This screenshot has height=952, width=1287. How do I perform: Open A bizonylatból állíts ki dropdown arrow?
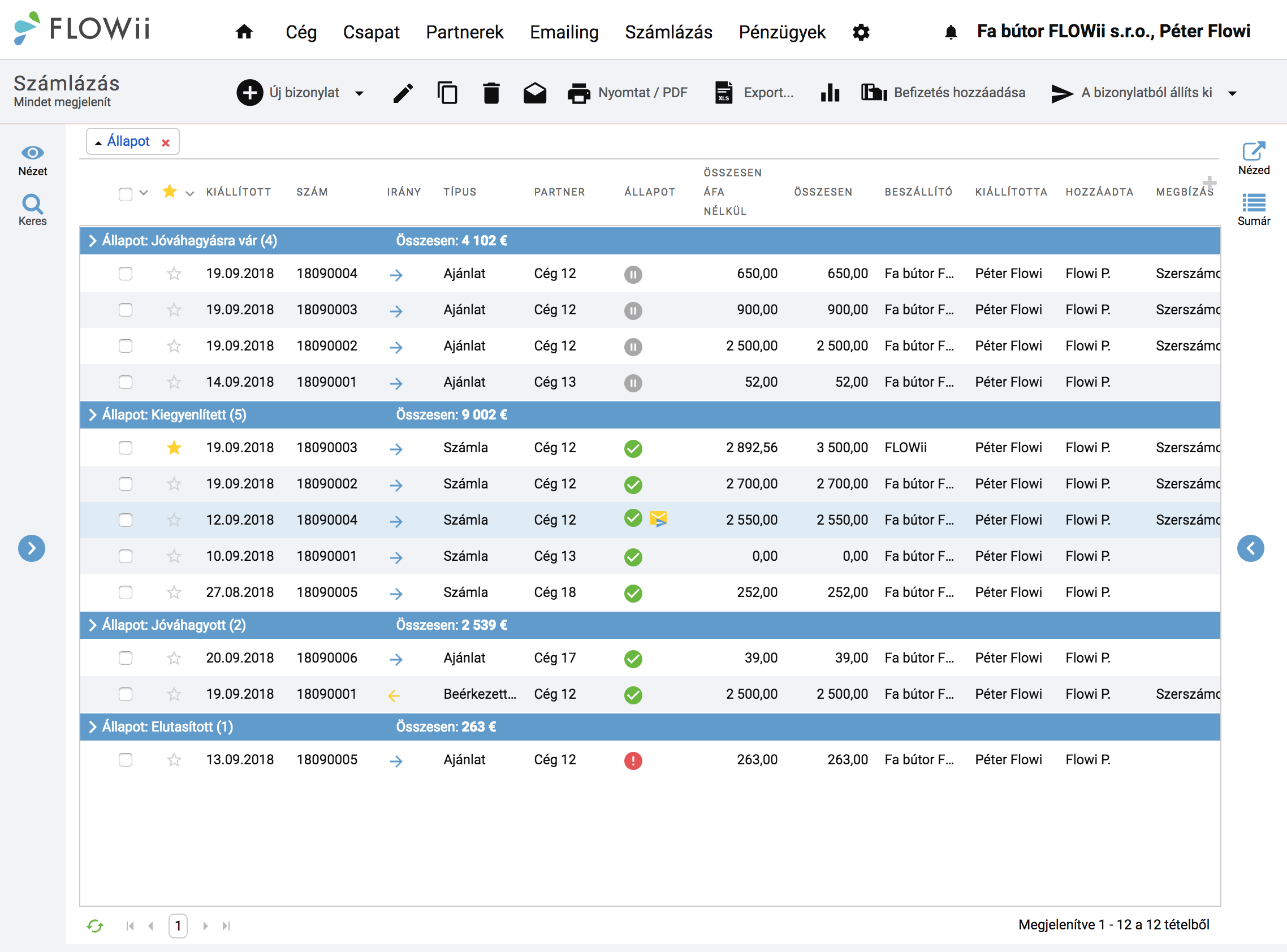tap(1232, 93)
